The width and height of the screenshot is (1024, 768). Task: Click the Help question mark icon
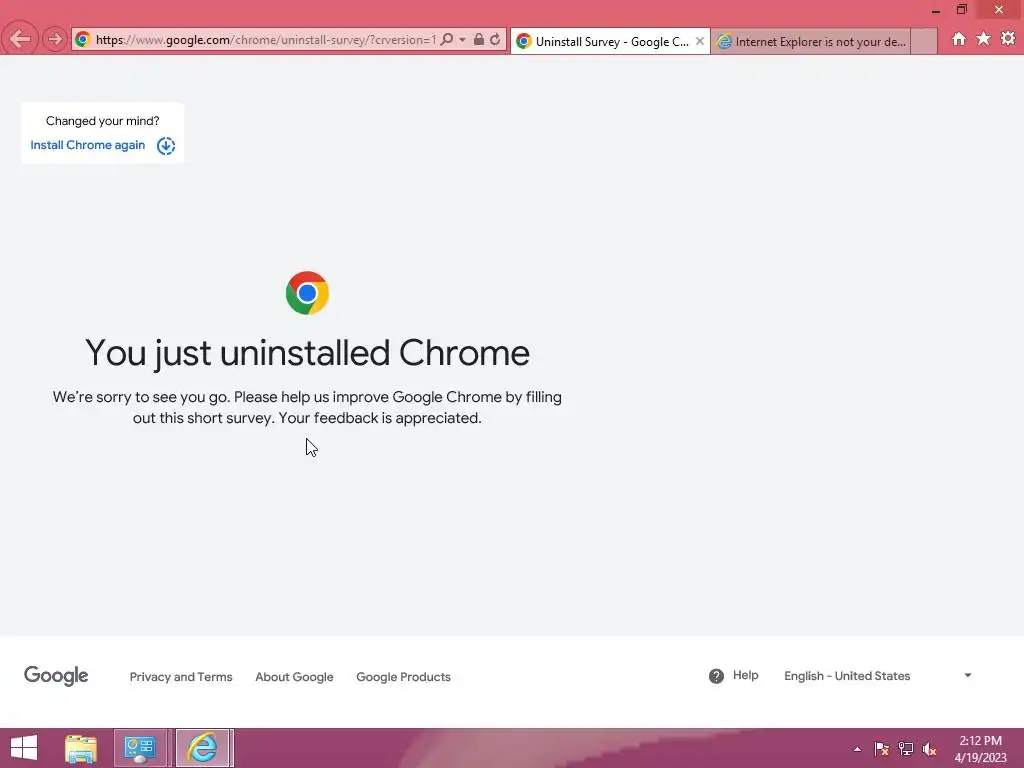(x=716, y=676)
